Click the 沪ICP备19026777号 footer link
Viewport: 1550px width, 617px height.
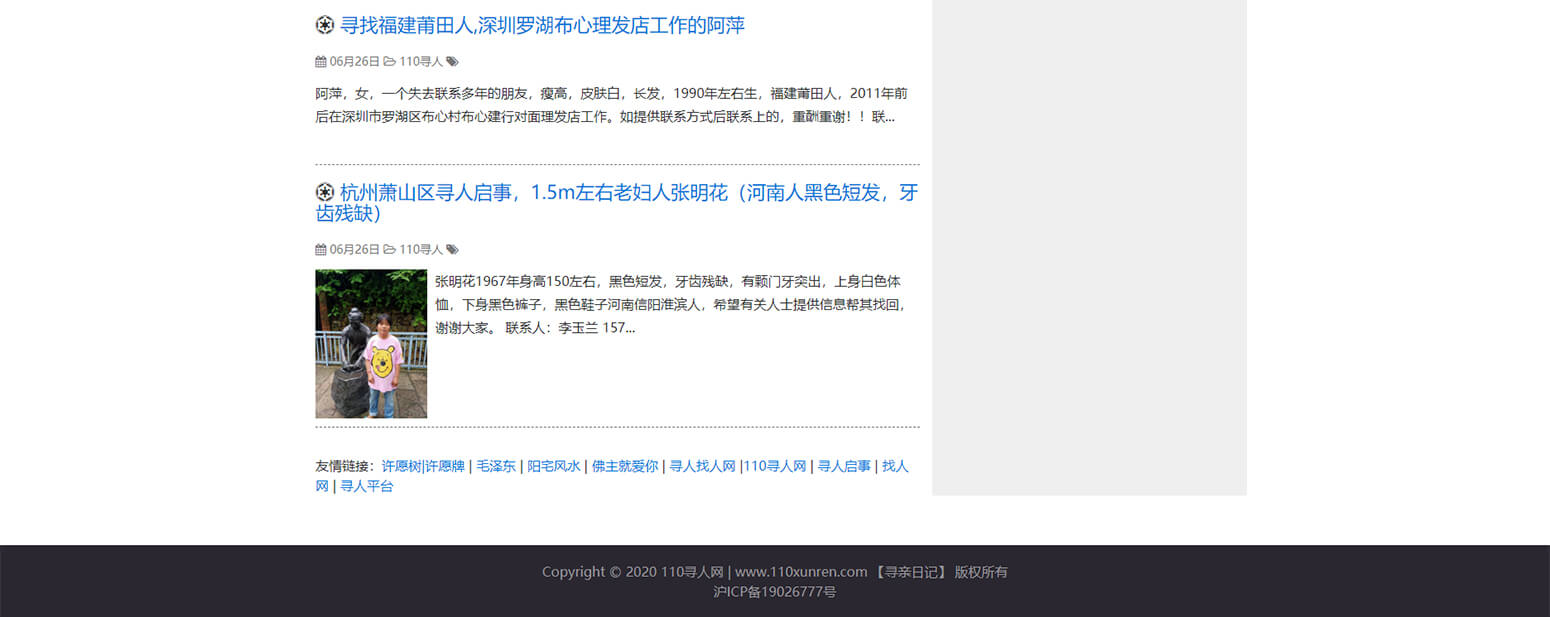tap(775, 592)
